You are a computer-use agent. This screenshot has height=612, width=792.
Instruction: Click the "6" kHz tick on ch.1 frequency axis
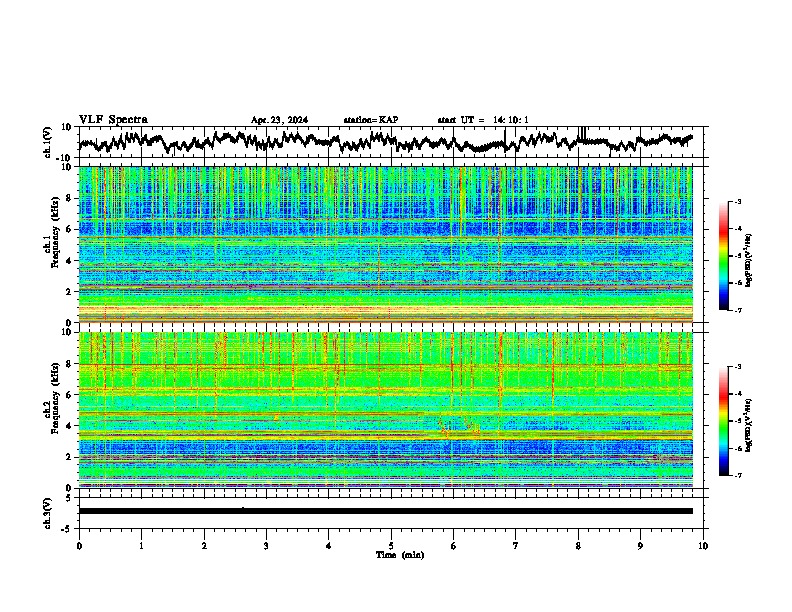69,229
